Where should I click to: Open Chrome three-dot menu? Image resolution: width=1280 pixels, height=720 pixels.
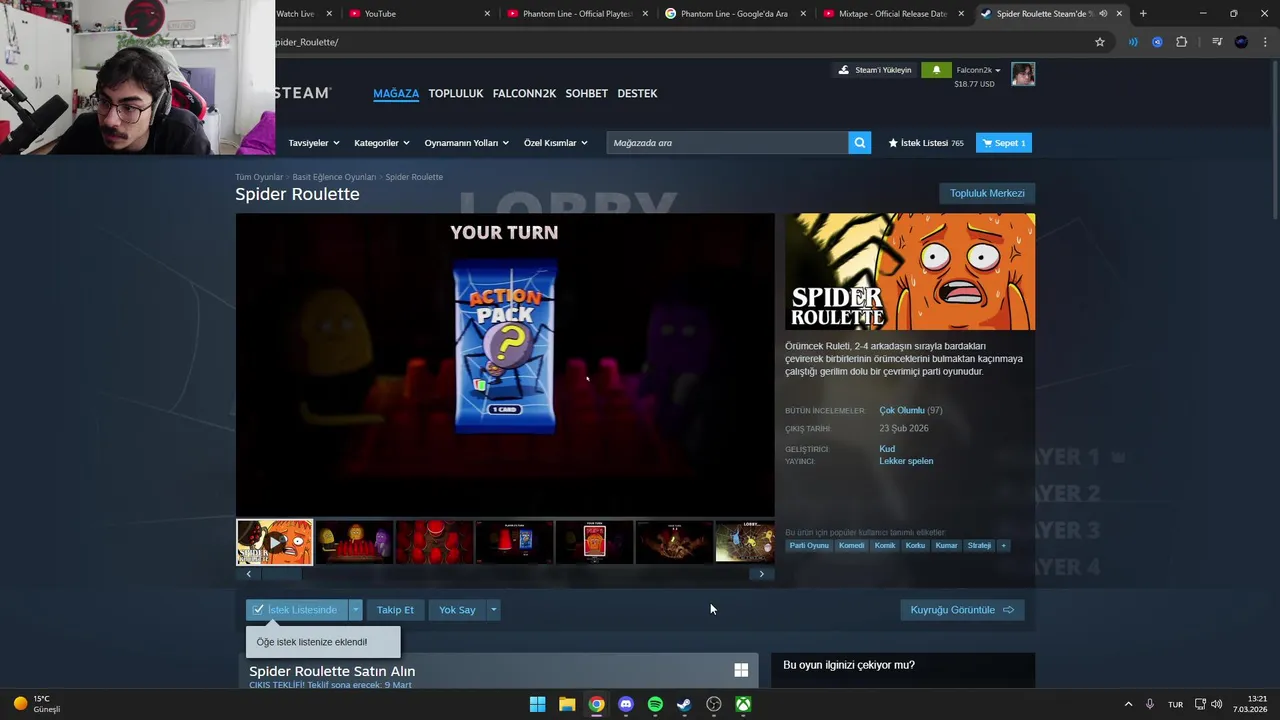tap(1265, 42)
